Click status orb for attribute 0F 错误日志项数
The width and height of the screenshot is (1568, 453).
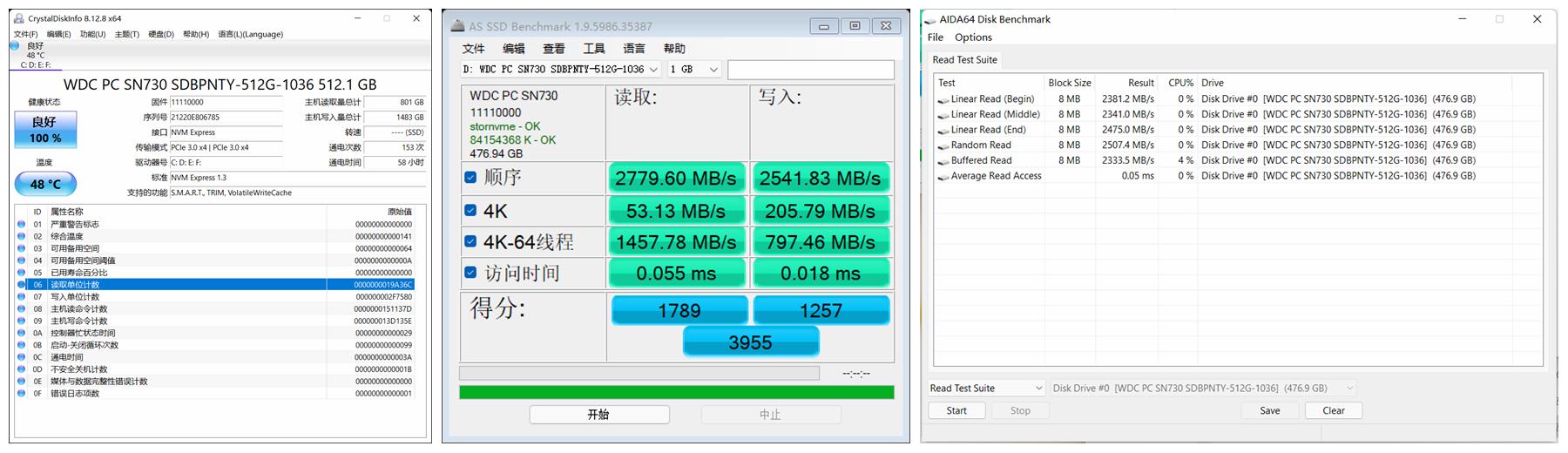coord(22,393)
